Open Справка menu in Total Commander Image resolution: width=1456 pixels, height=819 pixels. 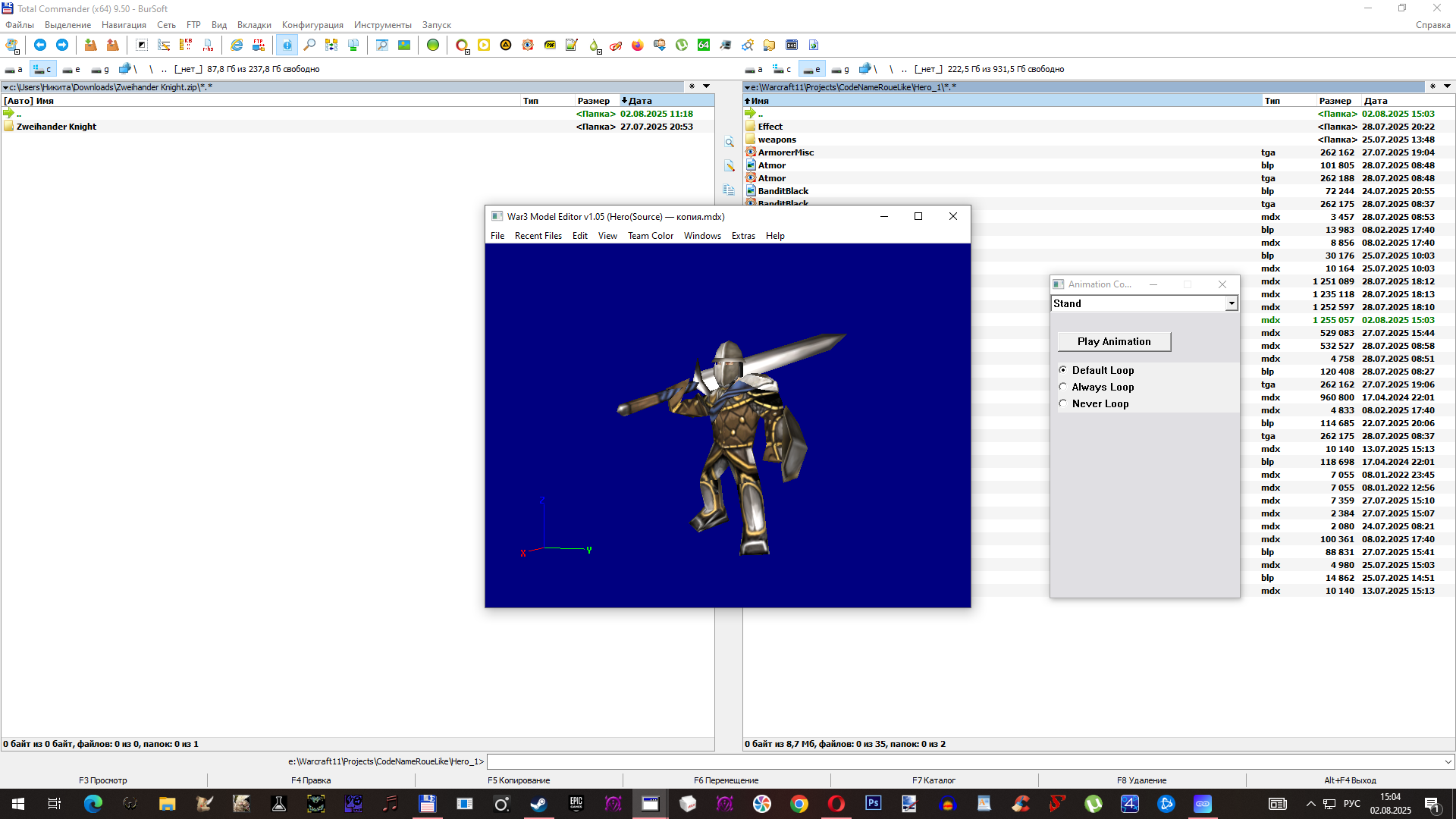tap(1432, 25)
